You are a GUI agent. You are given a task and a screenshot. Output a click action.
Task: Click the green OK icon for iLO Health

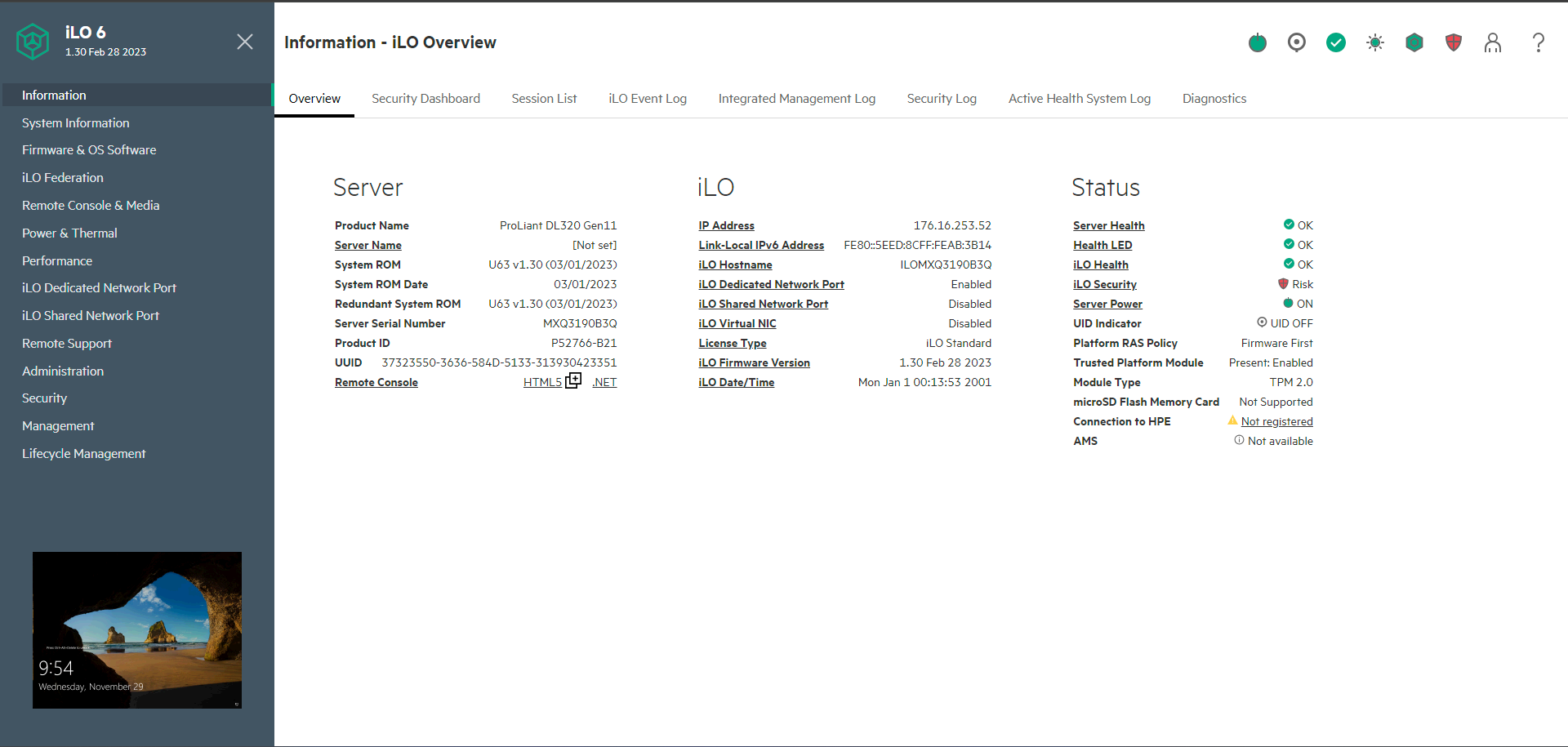pyautogui.click(x=1289, y=264)
